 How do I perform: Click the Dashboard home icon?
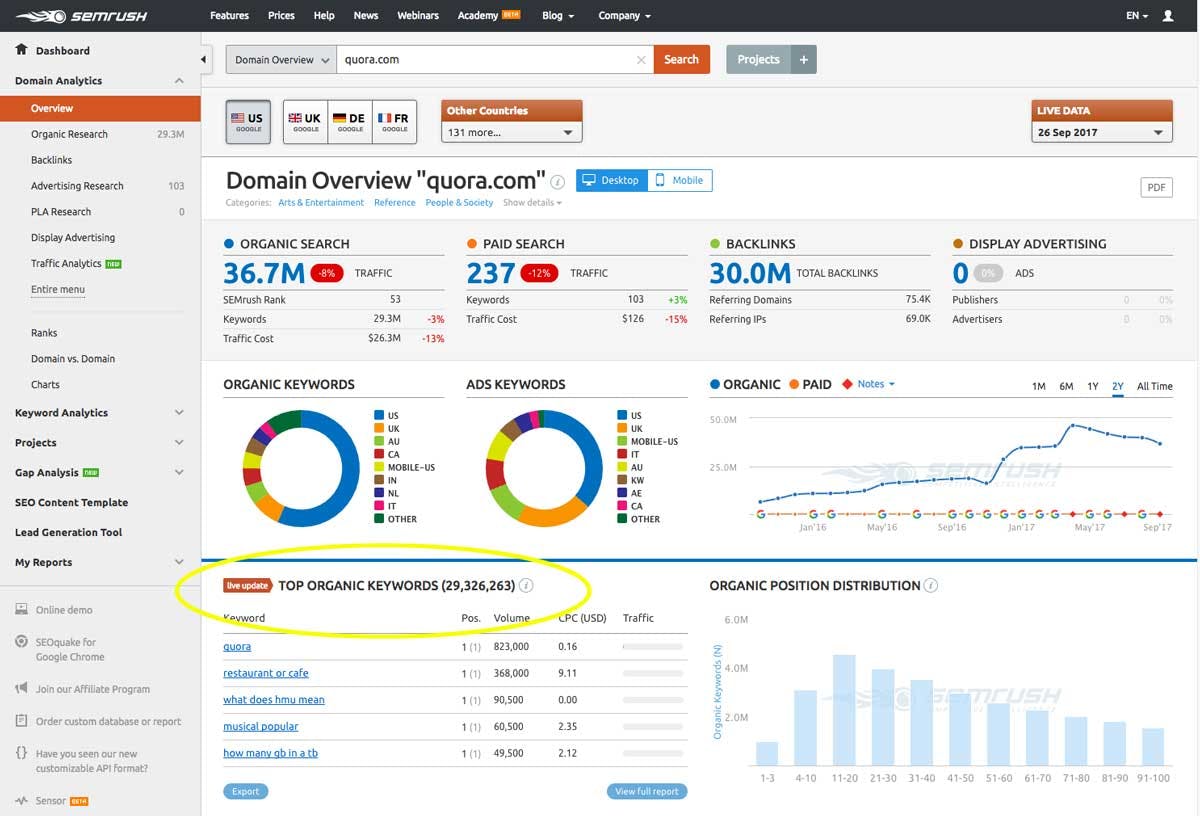pyautogui.click(x=21, y=49)
